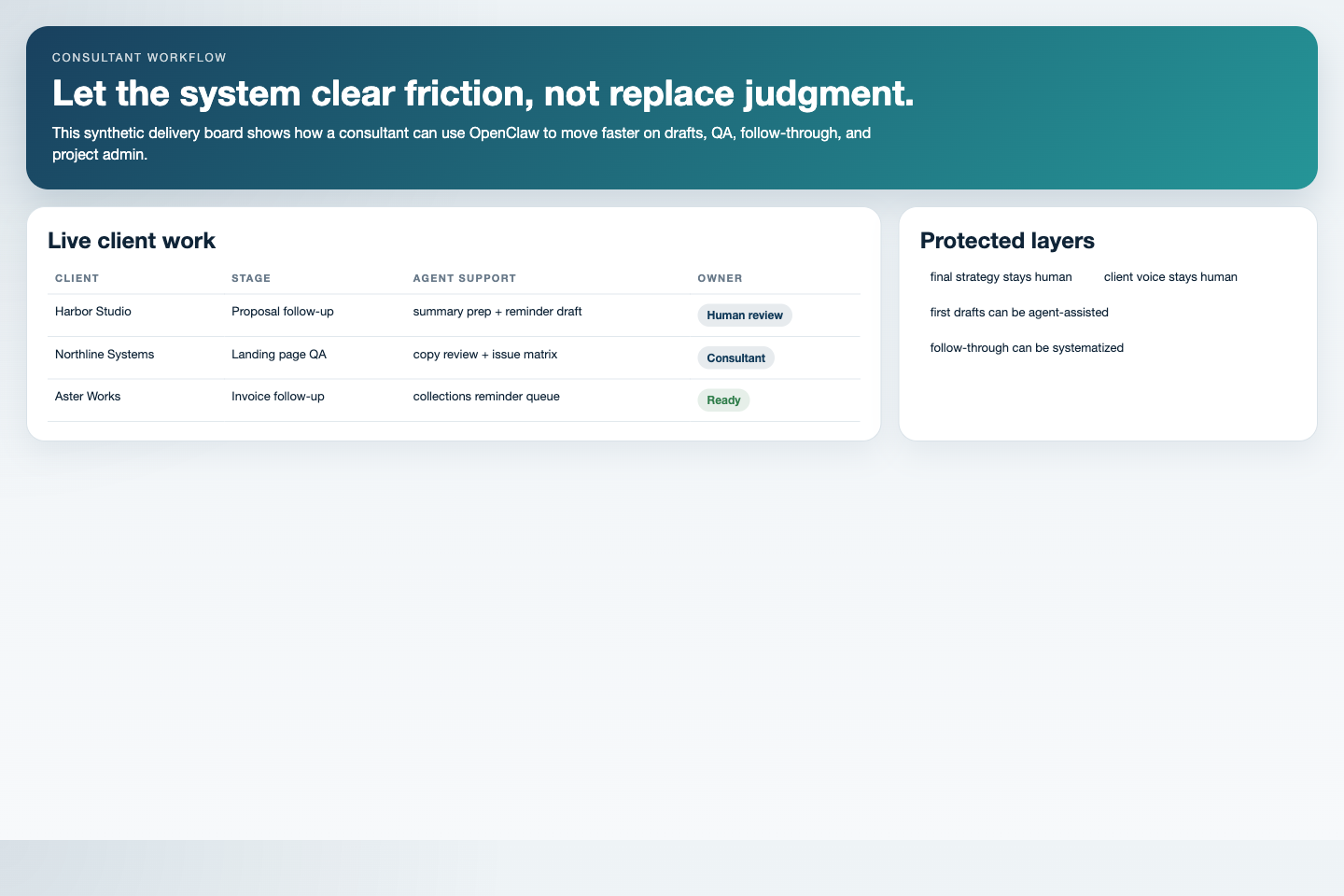Click the Invoice follow-up stage cell
The image size is (1344, 896).
click(278, 397)
